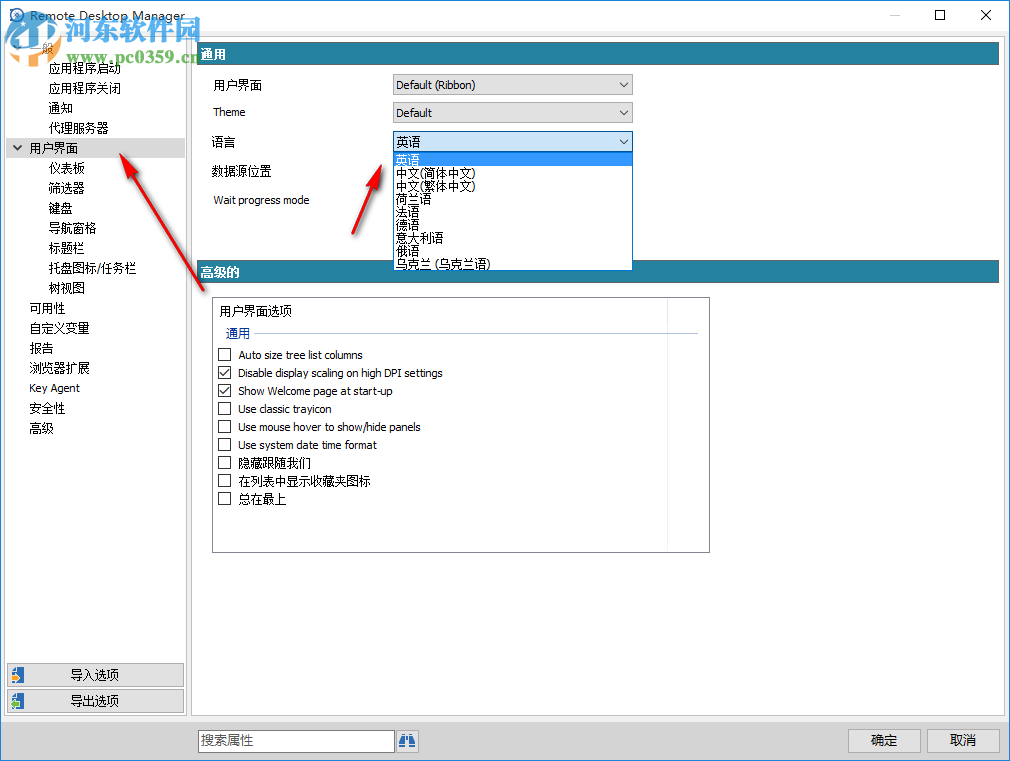Collapse the 用户界面 tree node

point(17,147)
